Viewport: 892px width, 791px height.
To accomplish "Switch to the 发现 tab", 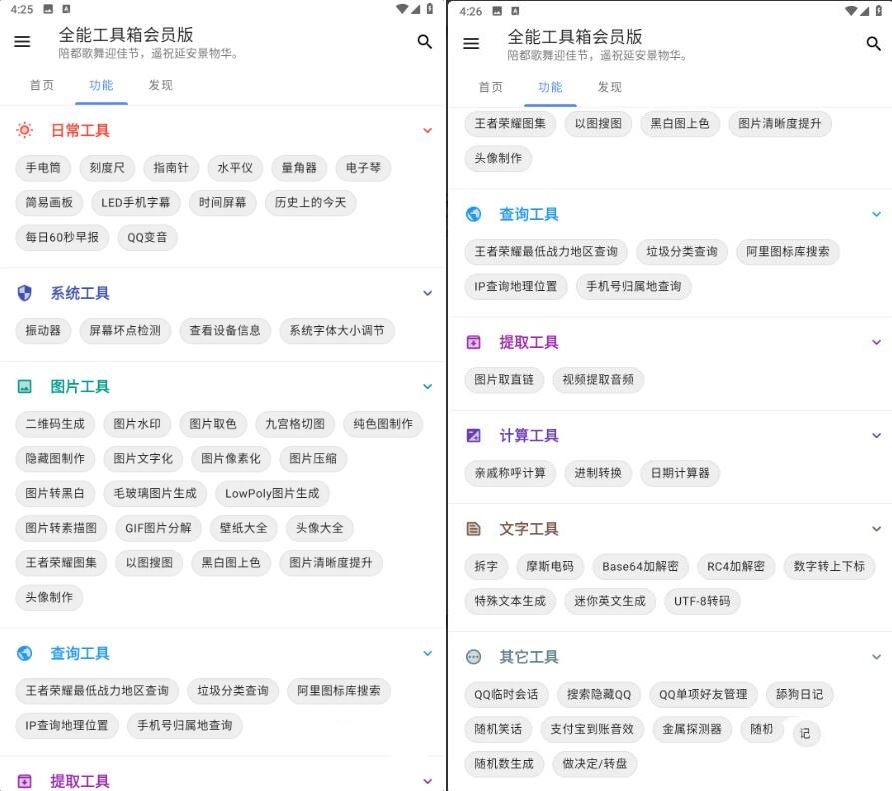I will [161, 85].
